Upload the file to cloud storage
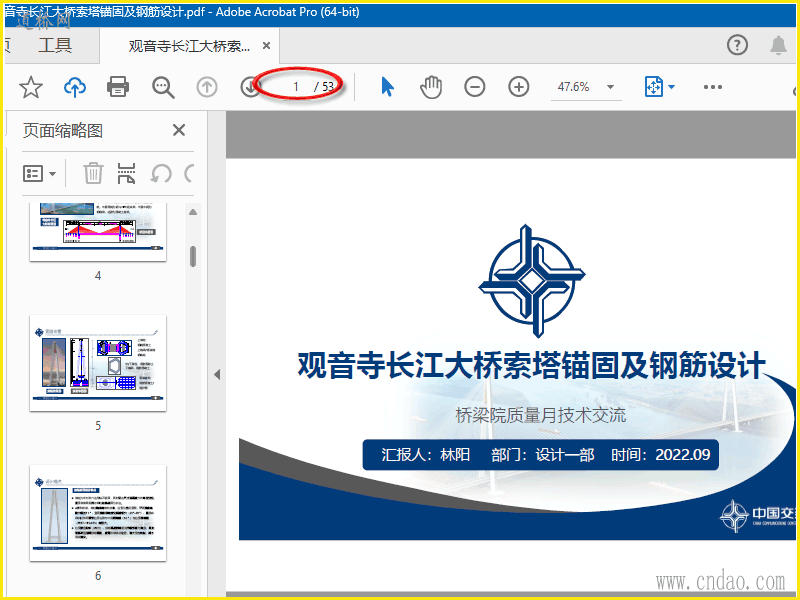800x600 pixels. point(74,87)
